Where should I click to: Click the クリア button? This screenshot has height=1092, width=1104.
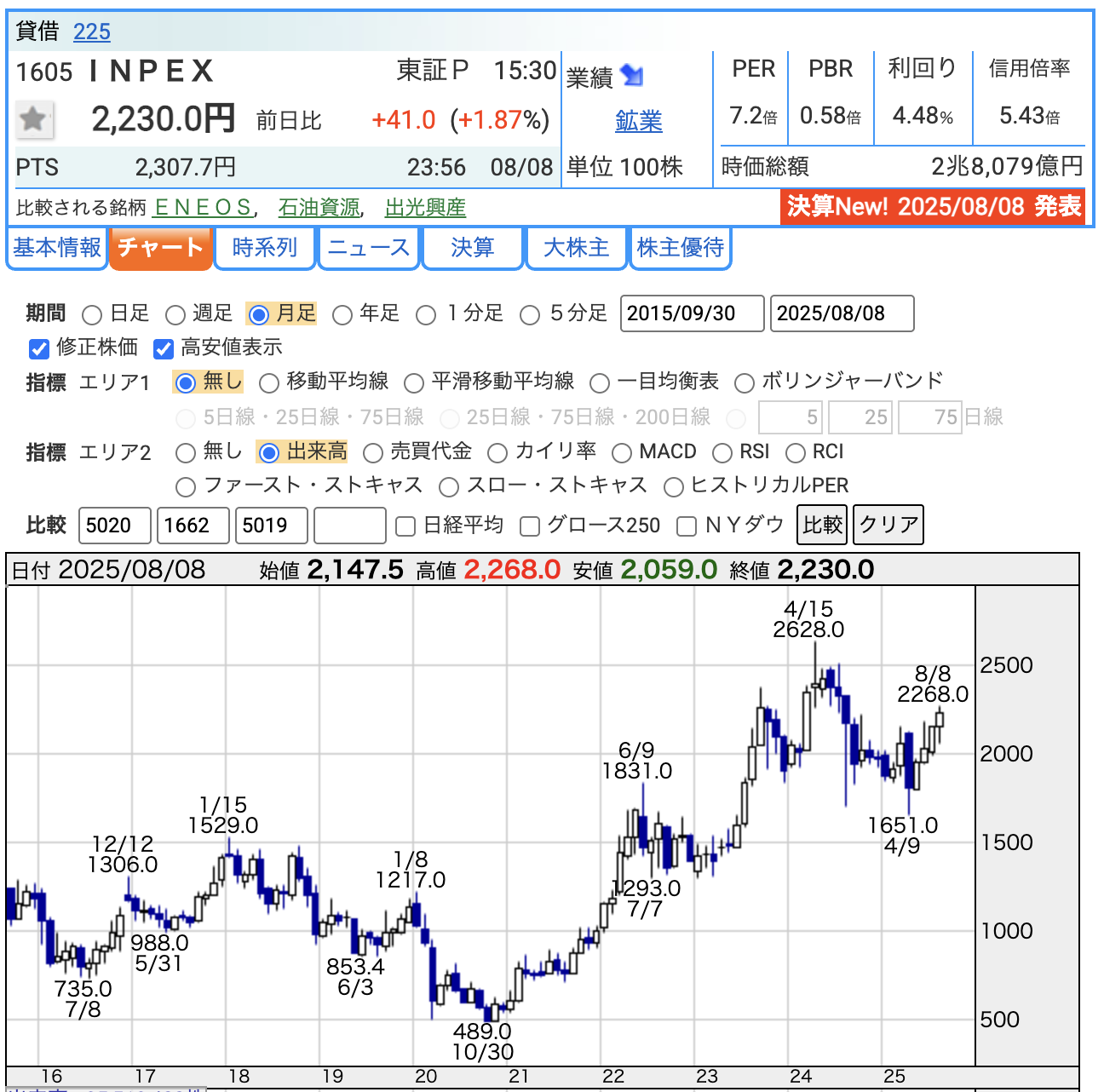[888, 525]
